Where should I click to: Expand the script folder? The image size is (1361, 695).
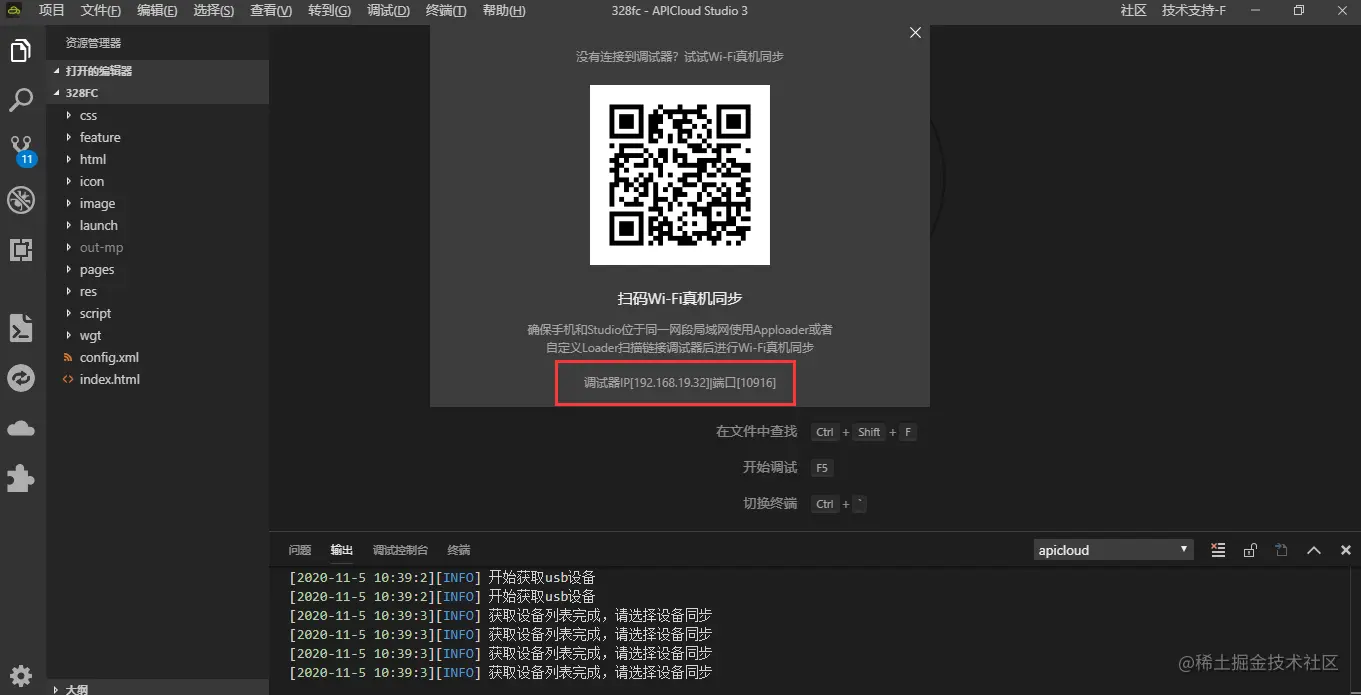click(157, 313)
